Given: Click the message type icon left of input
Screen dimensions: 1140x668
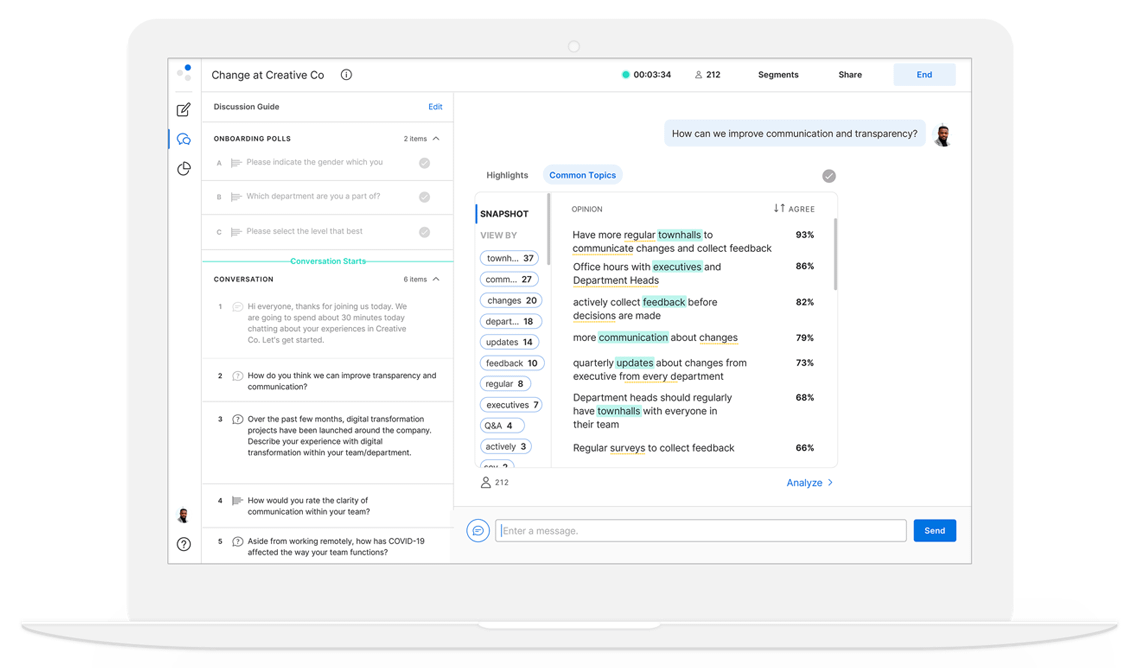Looking at the screenshot, I should pyautogui.click(x=478, y=531).
